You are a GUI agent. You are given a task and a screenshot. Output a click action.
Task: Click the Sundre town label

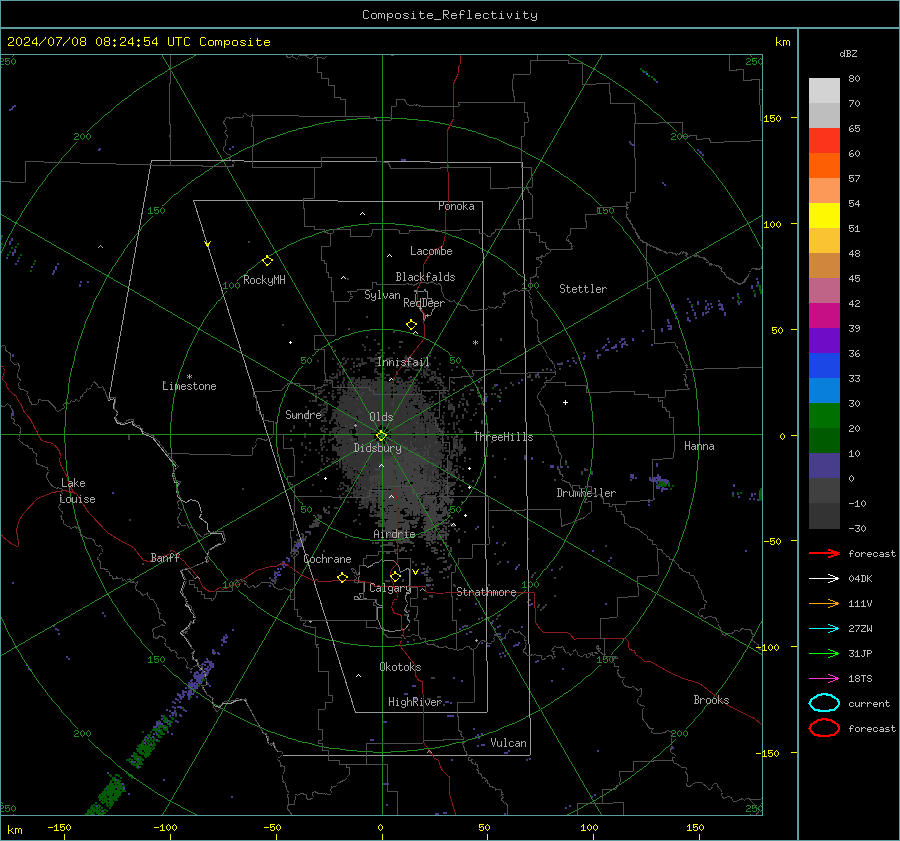[x=303, y=414]
